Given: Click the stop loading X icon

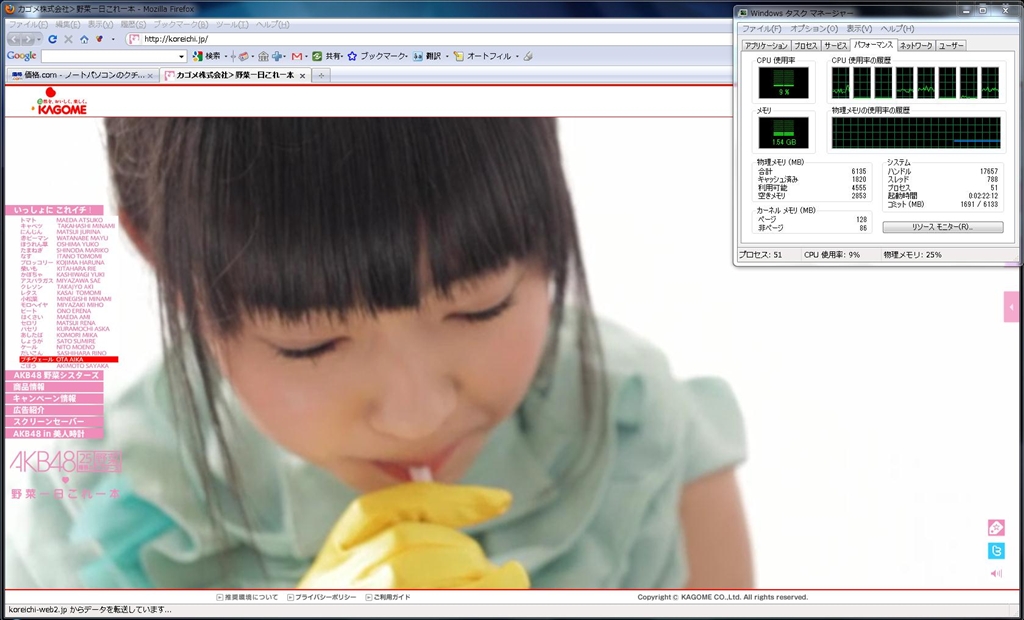Looking at the screenshot, I should coord(68,39).
